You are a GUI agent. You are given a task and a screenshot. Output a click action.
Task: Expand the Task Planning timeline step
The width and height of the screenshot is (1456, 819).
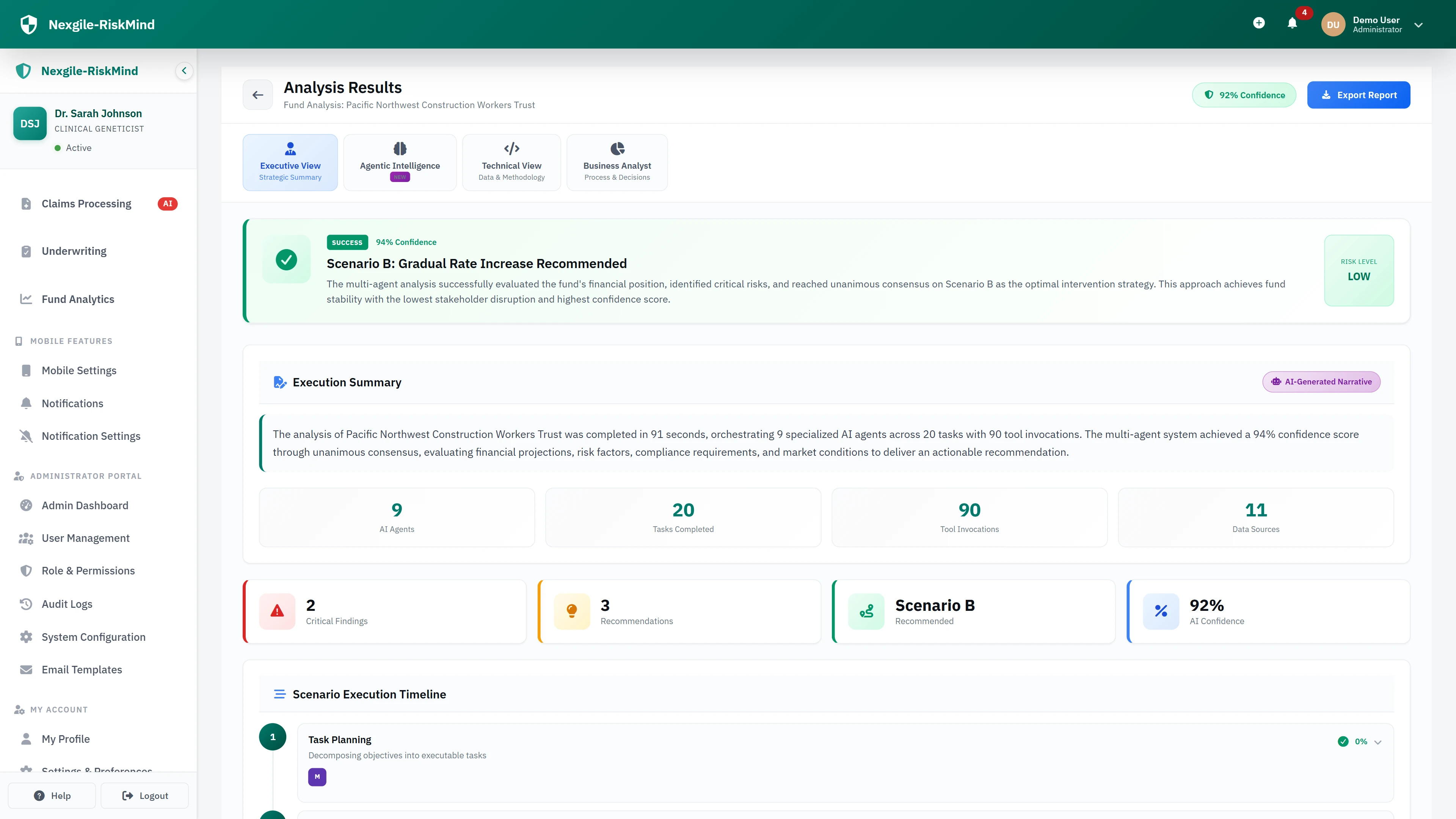(1378, 742)
